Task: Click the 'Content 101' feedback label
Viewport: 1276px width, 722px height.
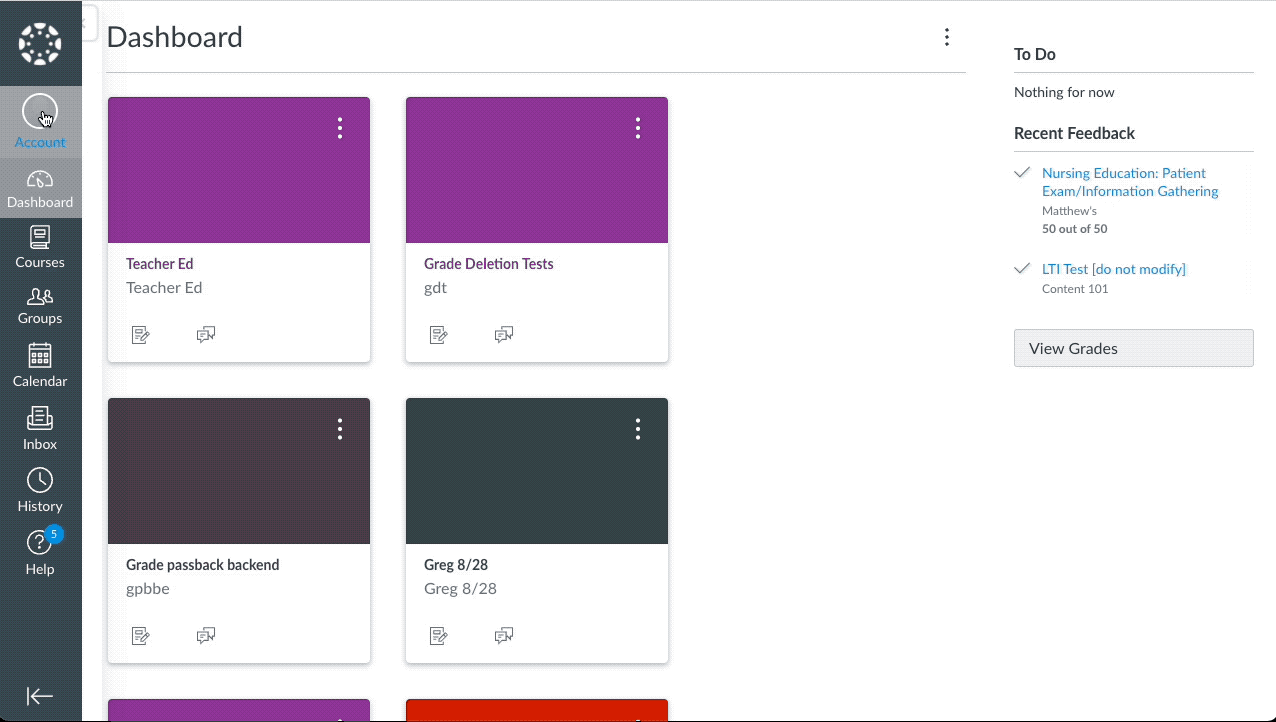Action: [1075, 289]
